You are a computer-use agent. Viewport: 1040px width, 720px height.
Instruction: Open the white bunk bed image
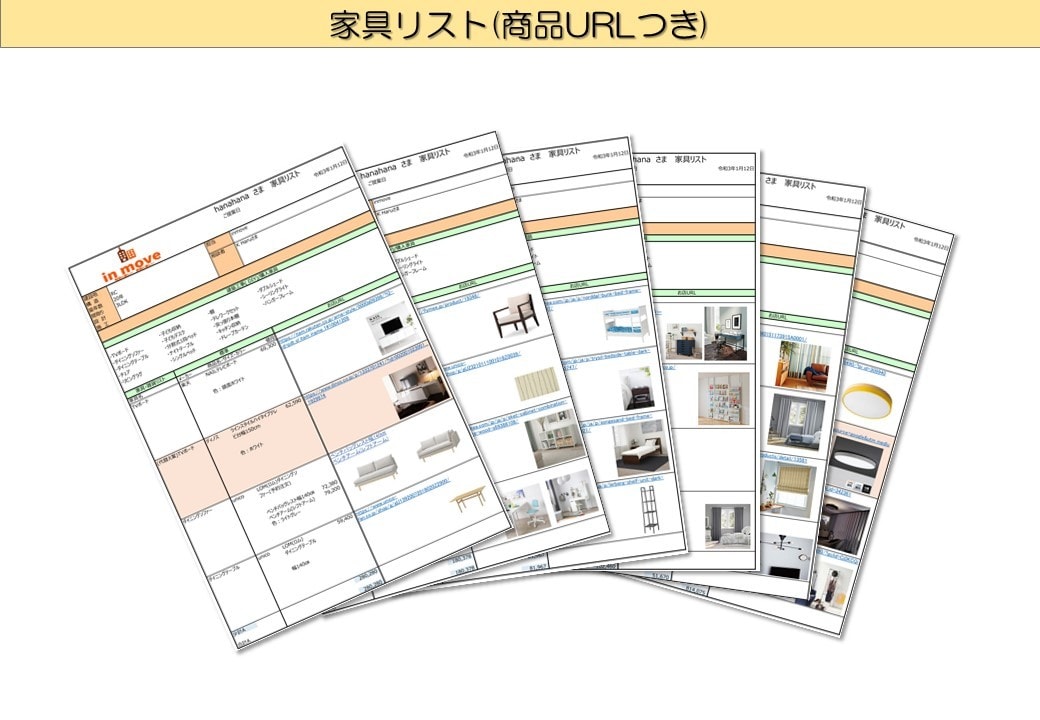point(625,324)
